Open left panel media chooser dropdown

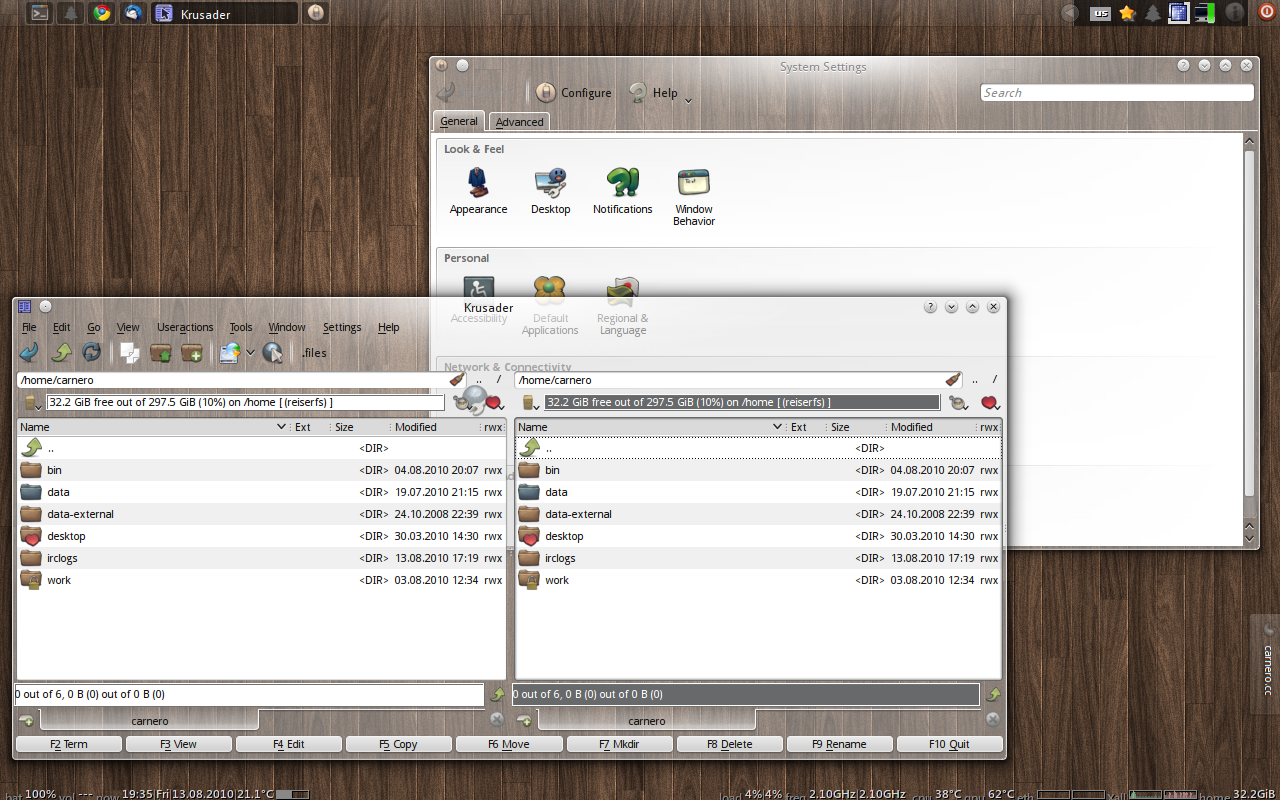[x=32, y=402]
